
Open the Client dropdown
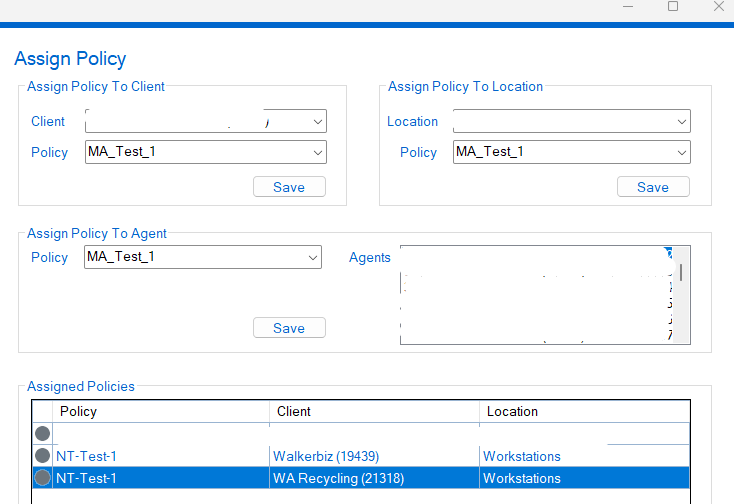317,122
